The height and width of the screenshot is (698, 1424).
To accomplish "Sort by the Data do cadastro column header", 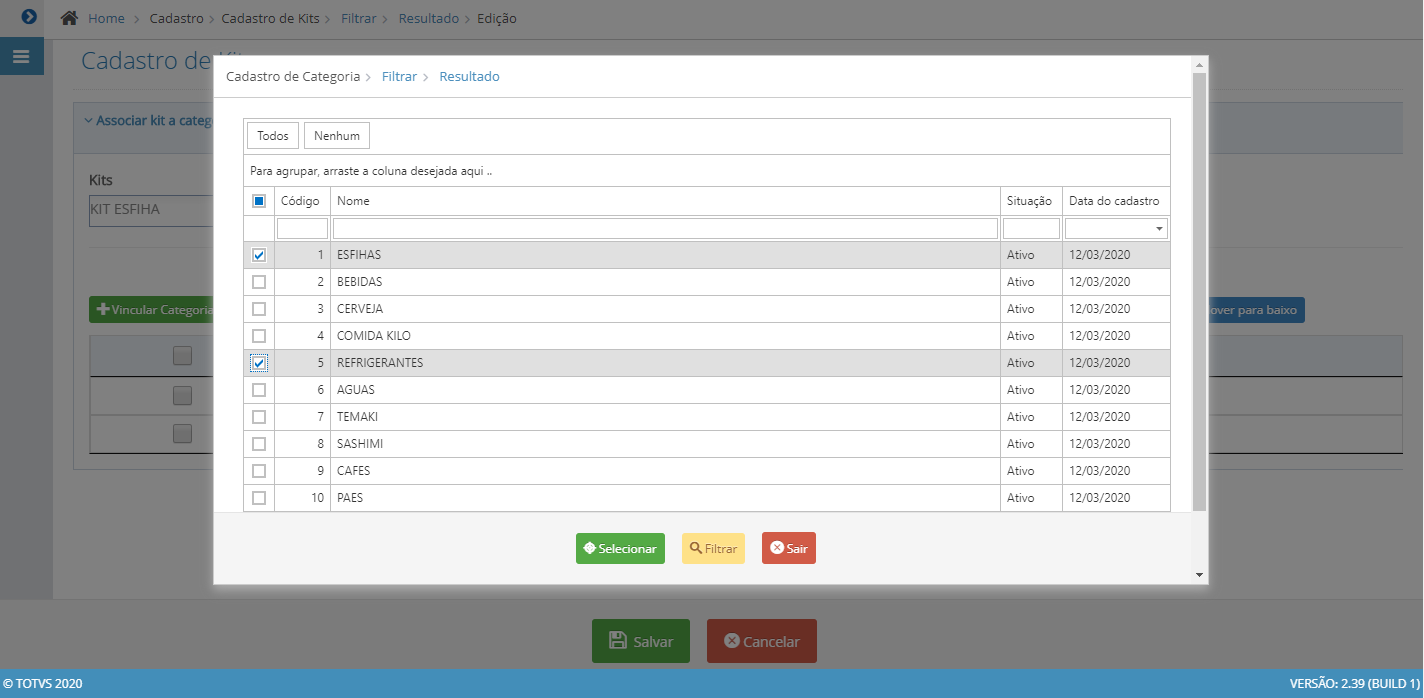I will coord(1114,201).
